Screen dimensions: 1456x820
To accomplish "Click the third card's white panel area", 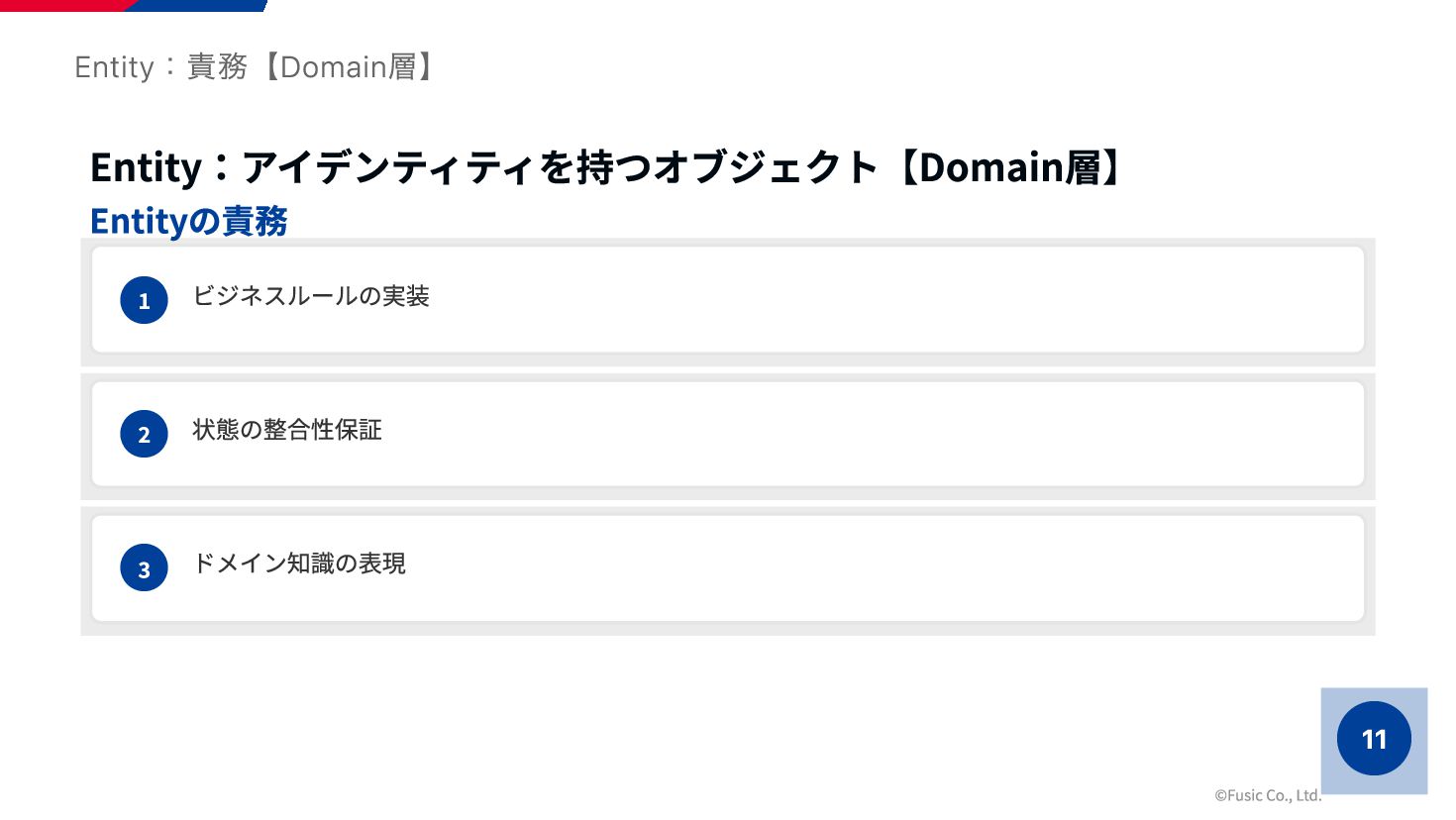I will (x=728, y=567).
